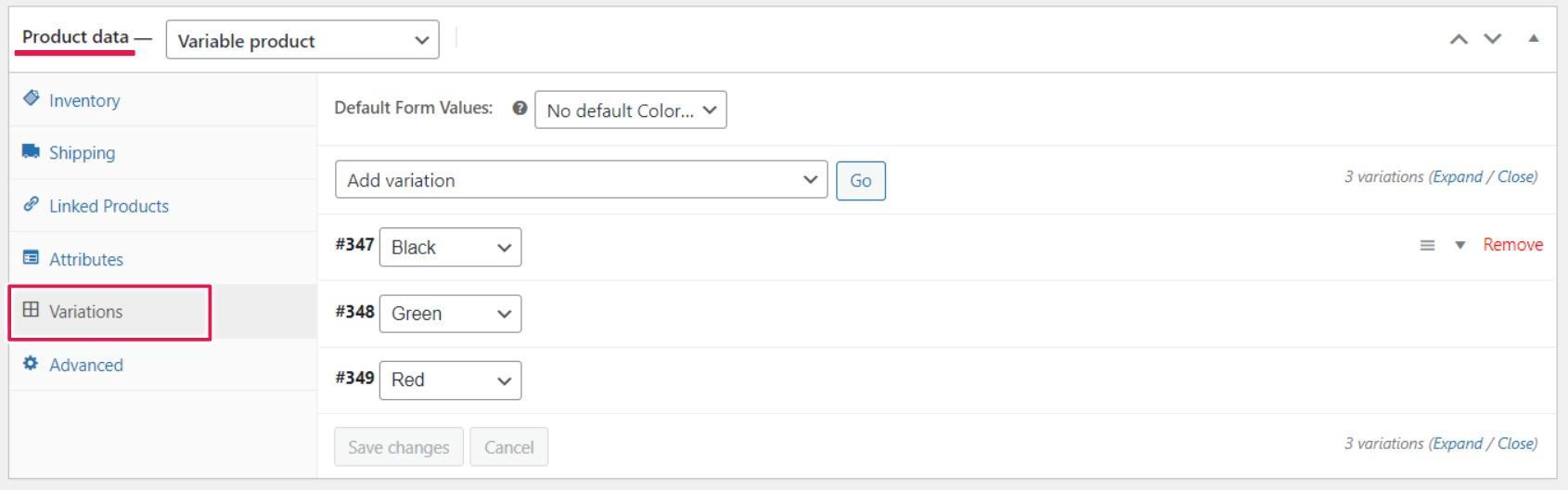
Task: Expand variation #347 with the triangle arrow
Action: [1459, 245]
